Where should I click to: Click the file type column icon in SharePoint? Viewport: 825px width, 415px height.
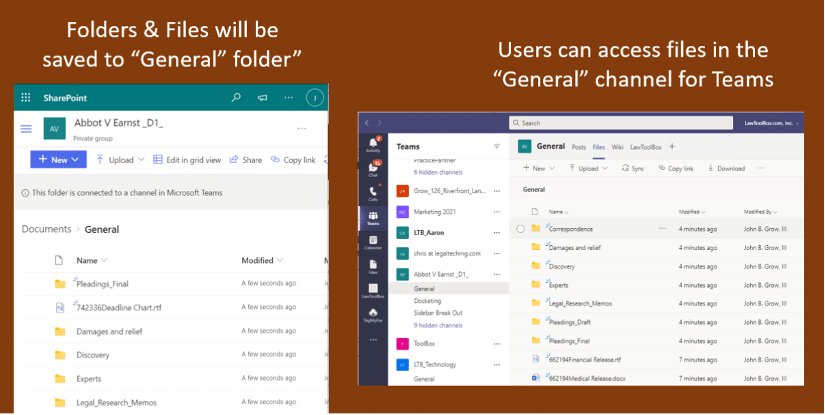coord(59,260)
